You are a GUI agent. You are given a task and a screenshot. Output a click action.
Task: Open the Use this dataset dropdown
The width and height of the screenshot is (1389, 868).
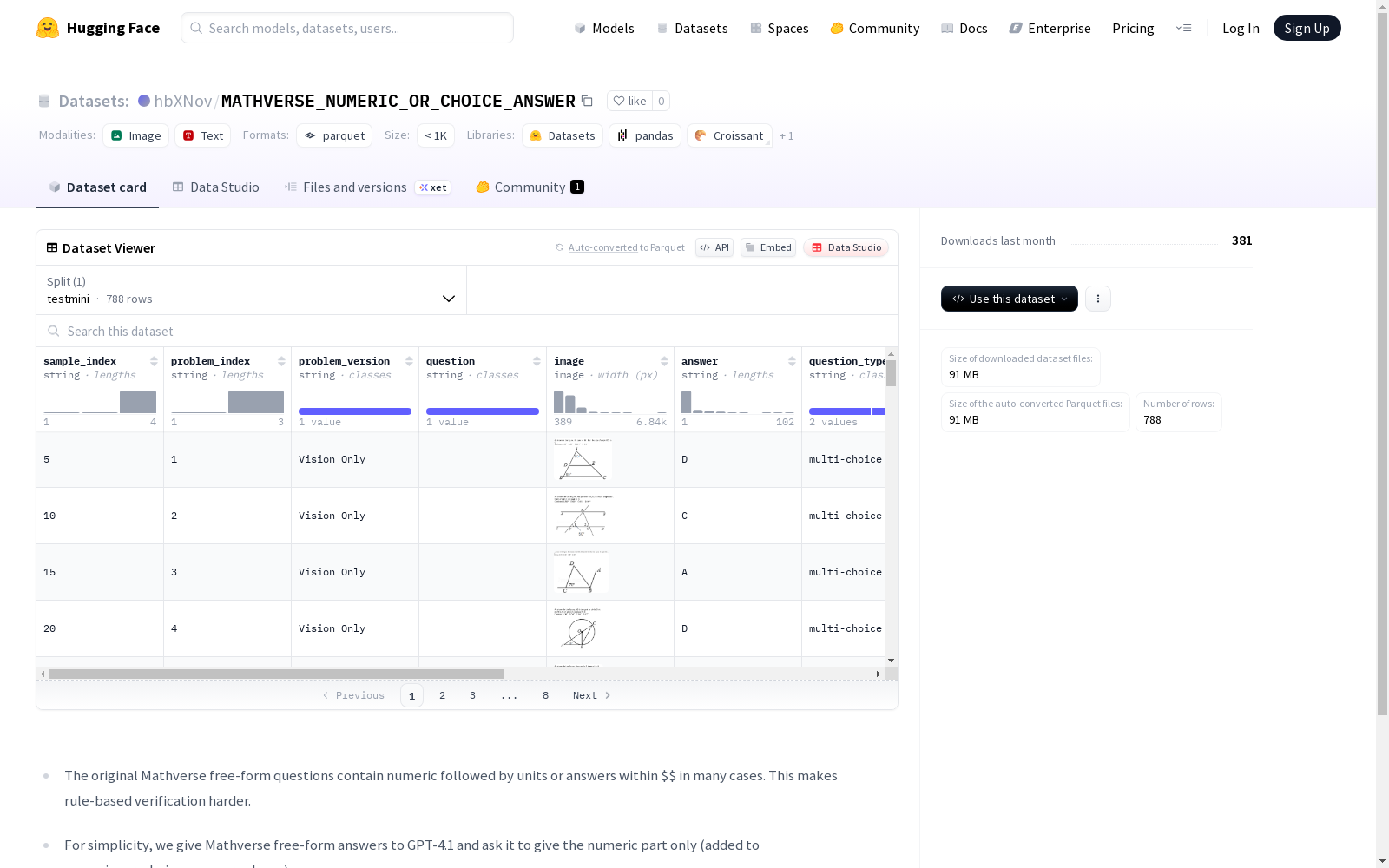coord(1010,299)
